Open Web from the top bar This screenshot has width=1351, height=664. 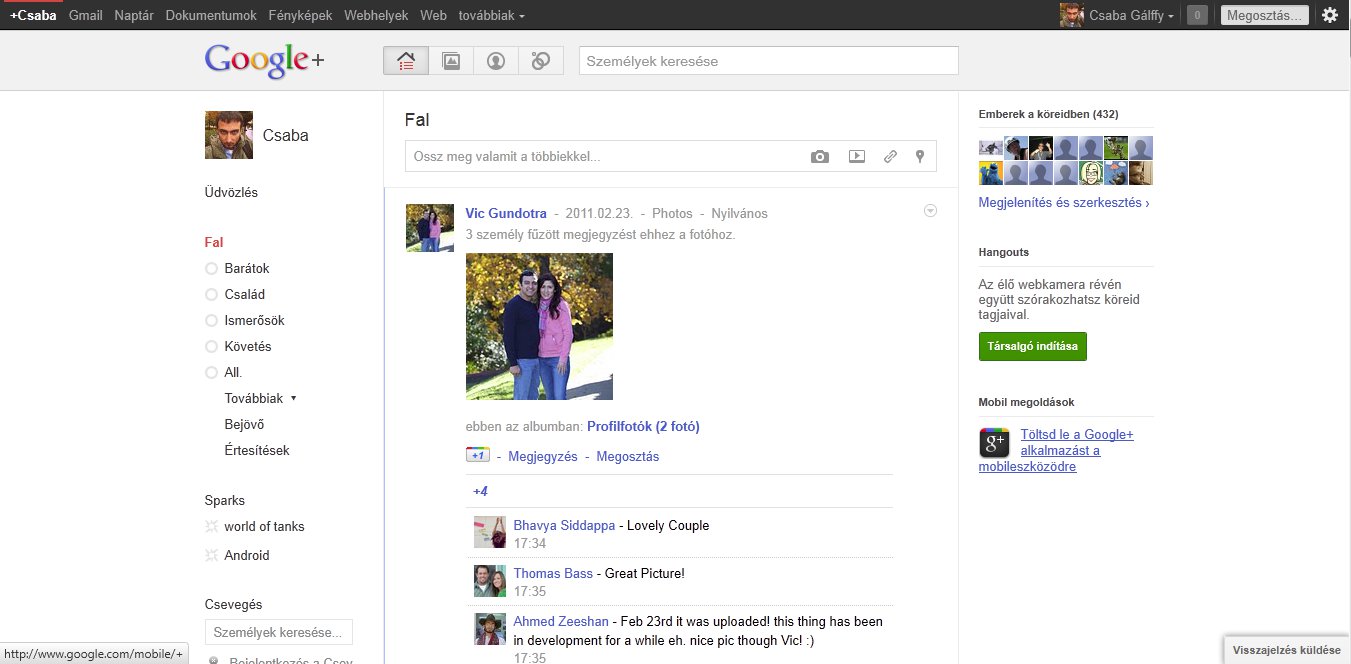click(x=433, y=15)
